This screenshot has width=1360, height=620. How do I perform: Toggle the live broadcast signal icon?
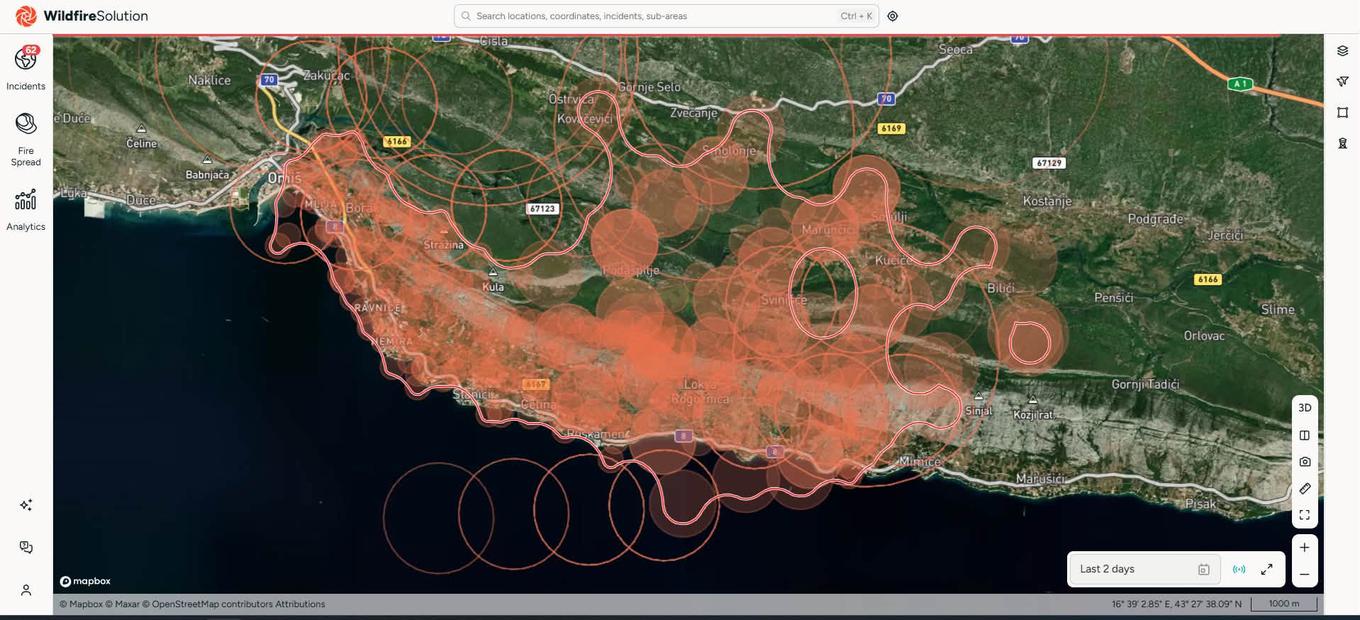point(1240,569)
